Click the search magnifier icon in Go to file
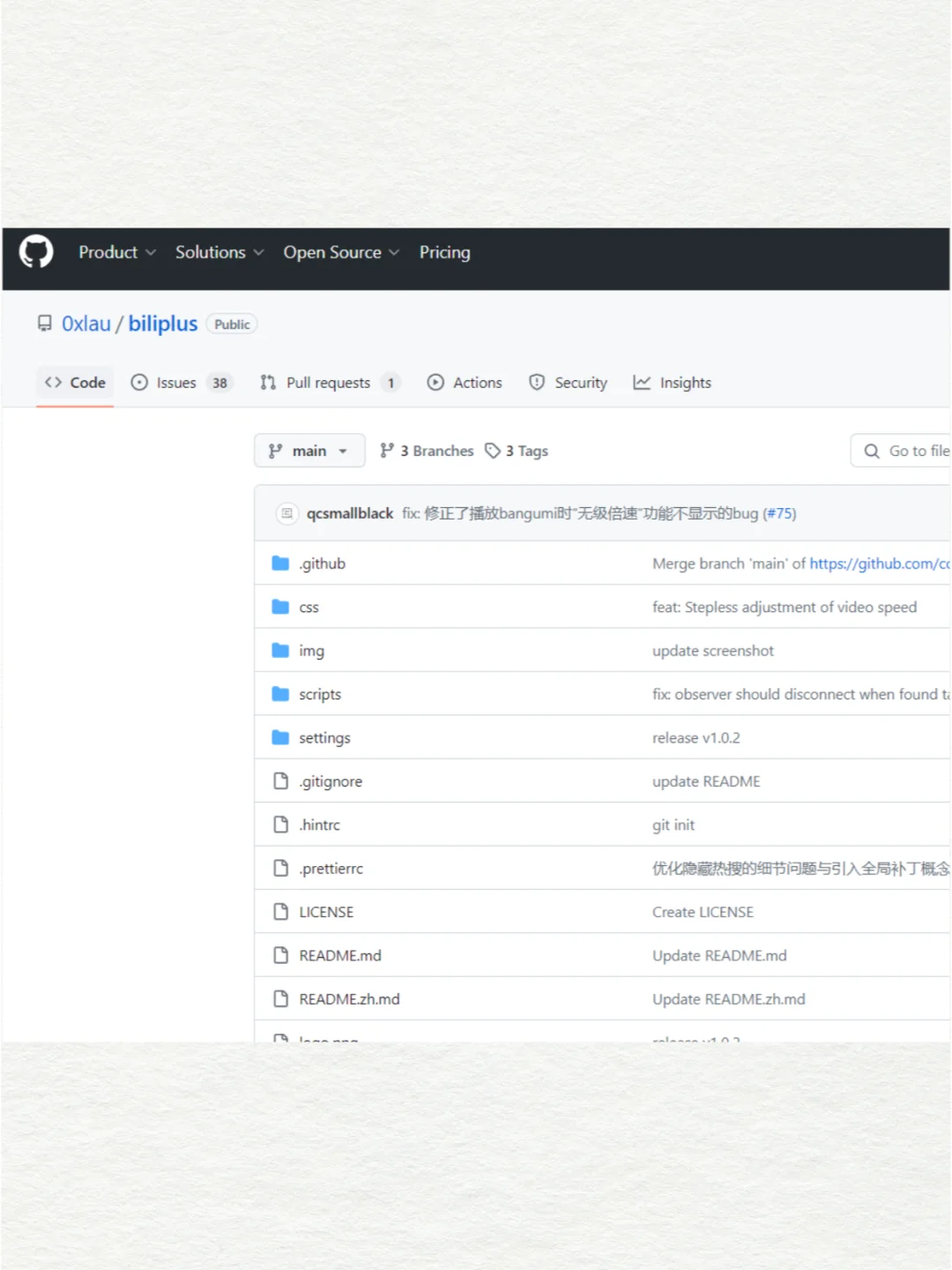952x1270 pixels. [x=872, y=451]
